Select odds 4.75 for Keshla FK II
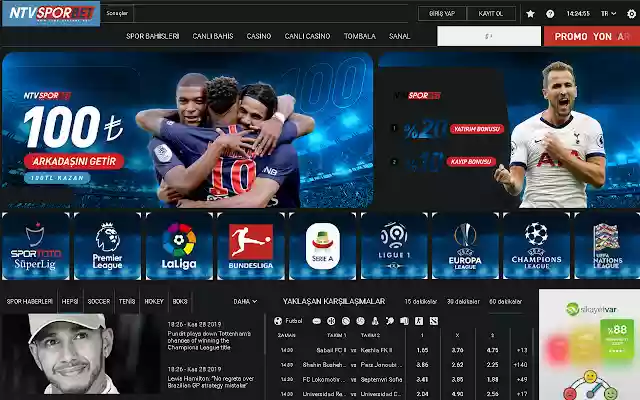640x400 pixels. tap(492, 350)
